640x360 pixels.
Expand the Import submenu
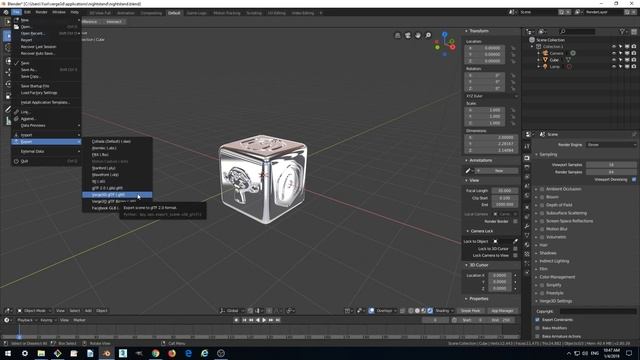(x=46, y=135)
